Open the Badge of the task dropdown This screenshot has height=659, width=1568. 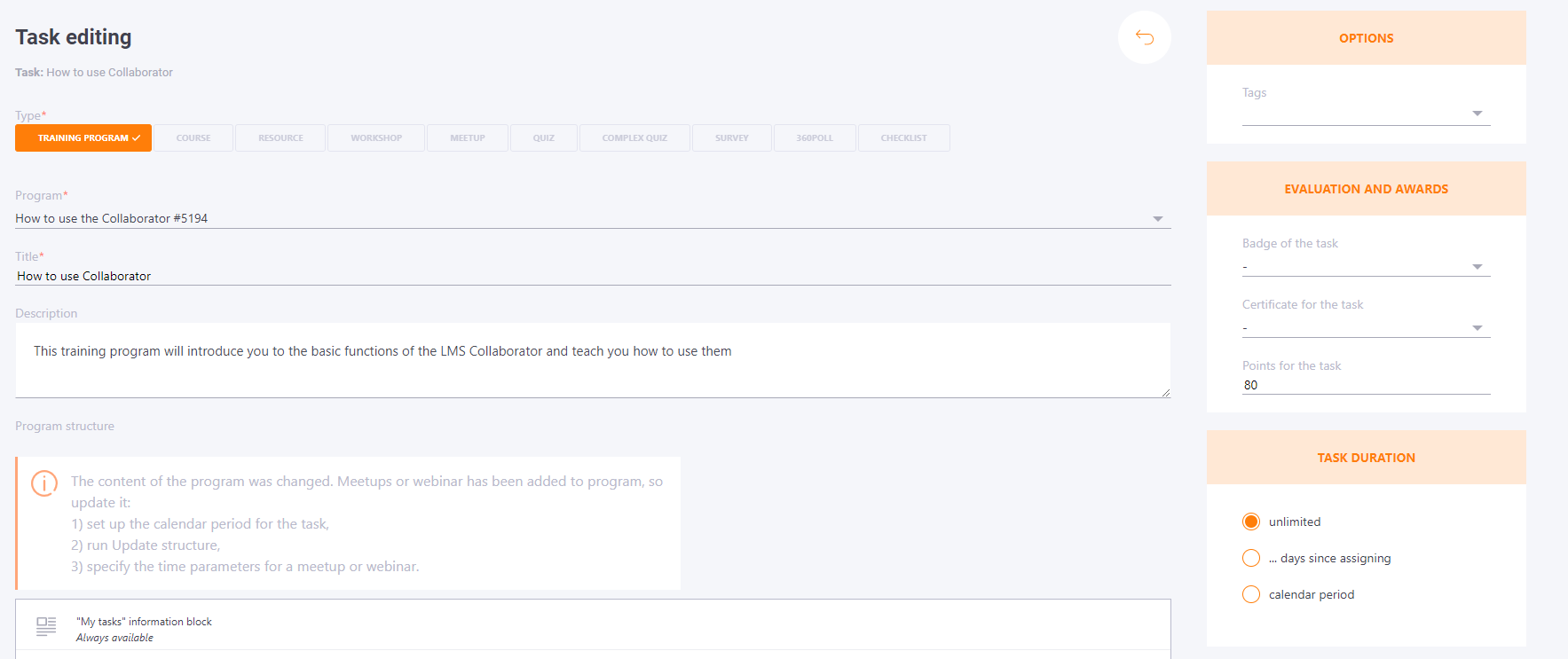coord(1366,266)
